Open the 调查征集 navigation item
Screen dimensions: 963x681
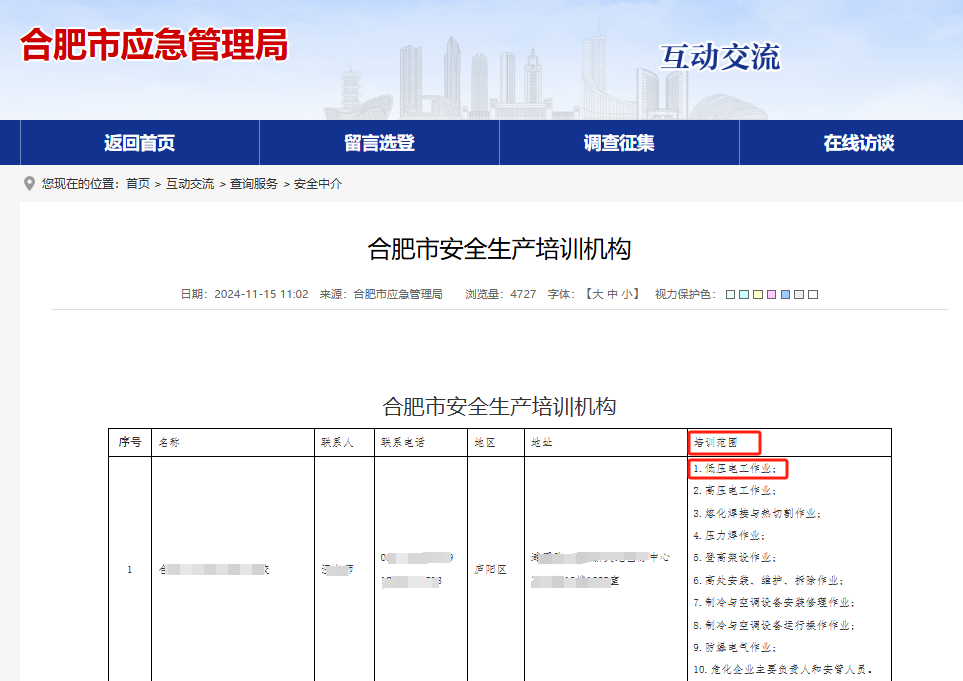(x=619, y=143)
